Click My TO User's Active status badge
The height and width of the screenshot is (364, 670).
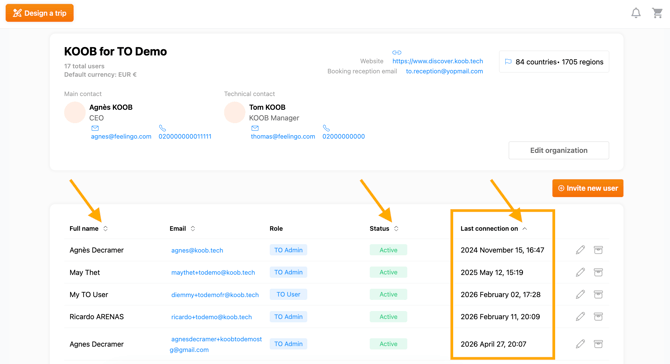tap(388, 294)
